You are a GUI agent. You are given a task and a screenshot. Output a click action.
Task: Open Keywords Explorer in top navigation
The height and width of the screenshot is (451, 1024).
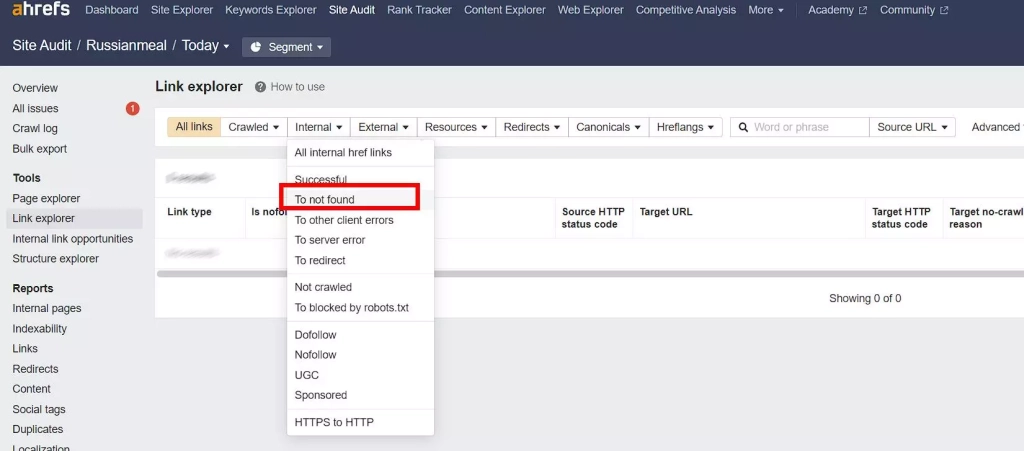270,10
